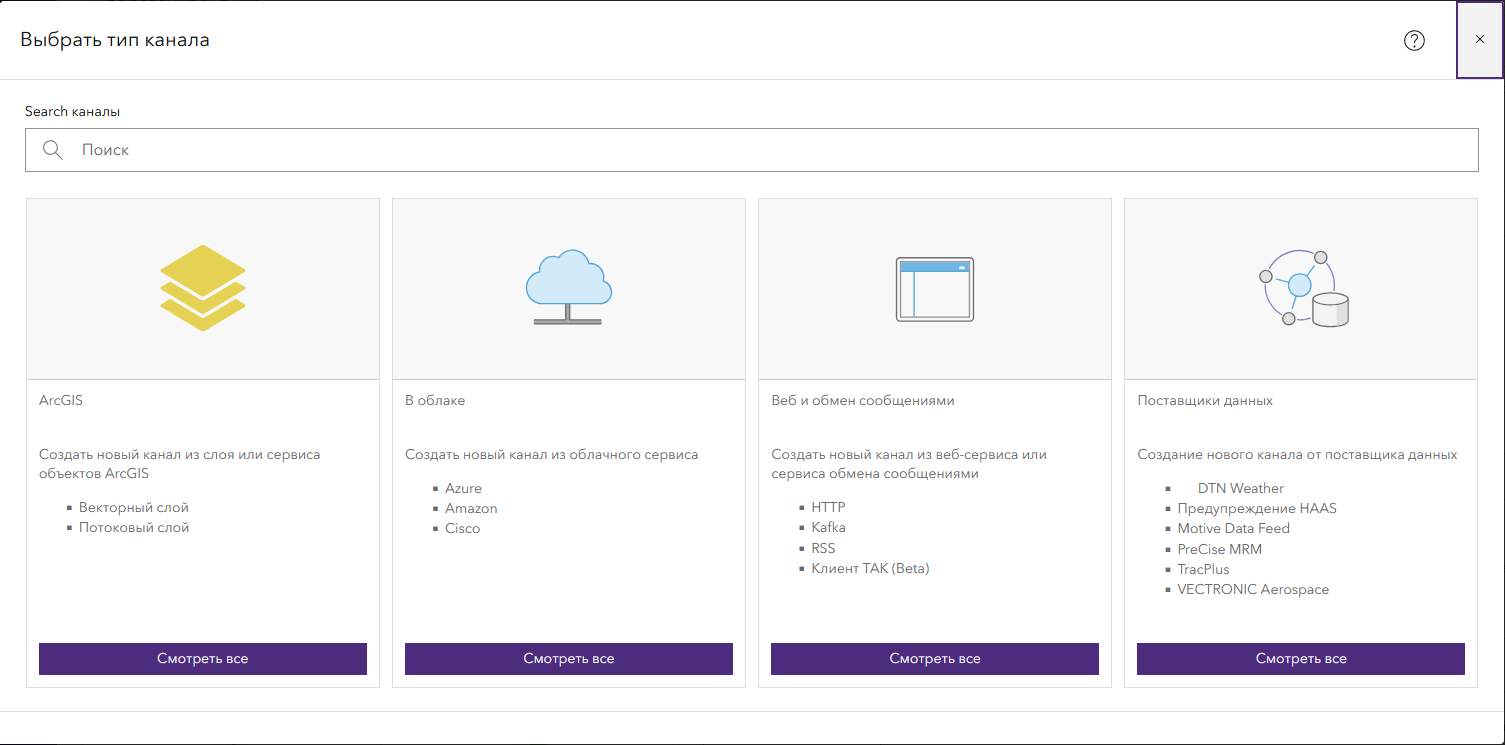Screen dimensions: 1505x745
Task: Select the DTN Weather provider
Action: (1241, 488)
